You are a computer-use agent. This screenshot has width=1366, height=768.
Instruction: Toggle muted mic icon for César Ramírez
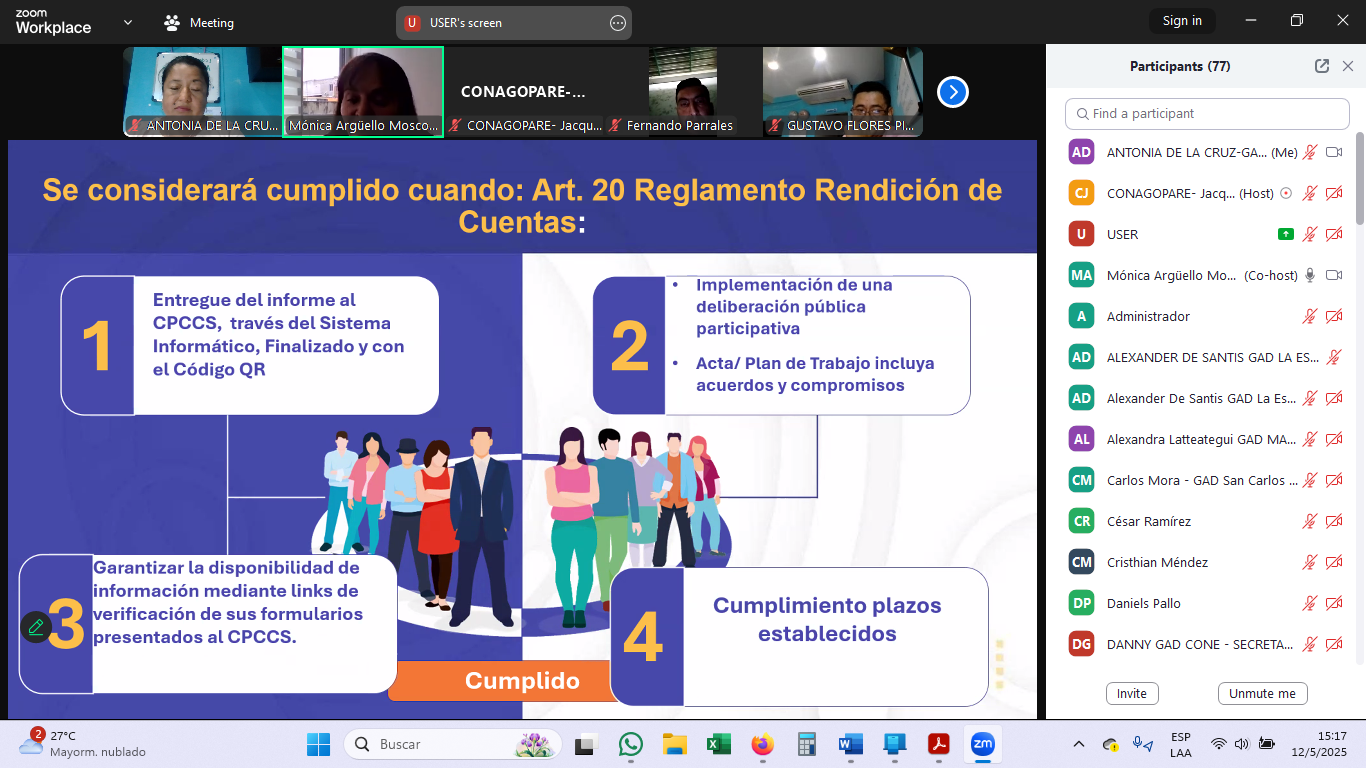pos(1309,522)
